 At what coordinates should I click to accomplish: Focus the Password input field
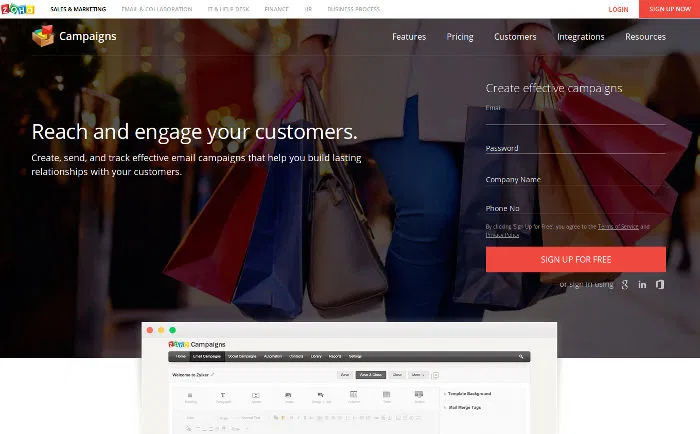[x=576, y=147]
